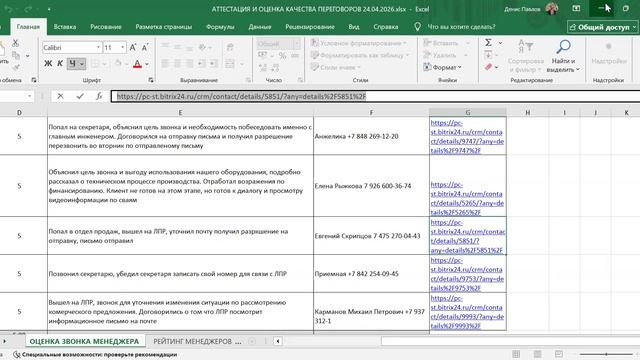Select column G header
Screen dimensions: 640x360
pyautogui.click(x=468, y=112)
